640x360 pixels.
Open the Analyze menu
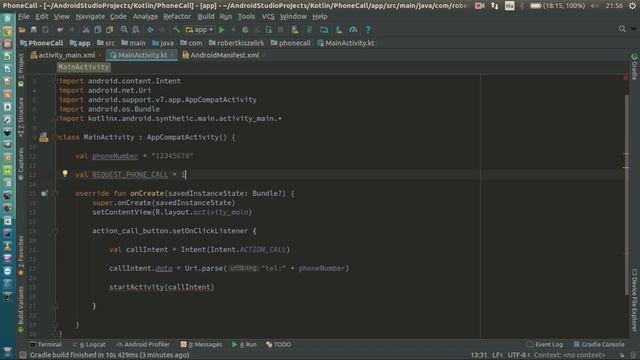pyautogui.click(x=145, y=16)
